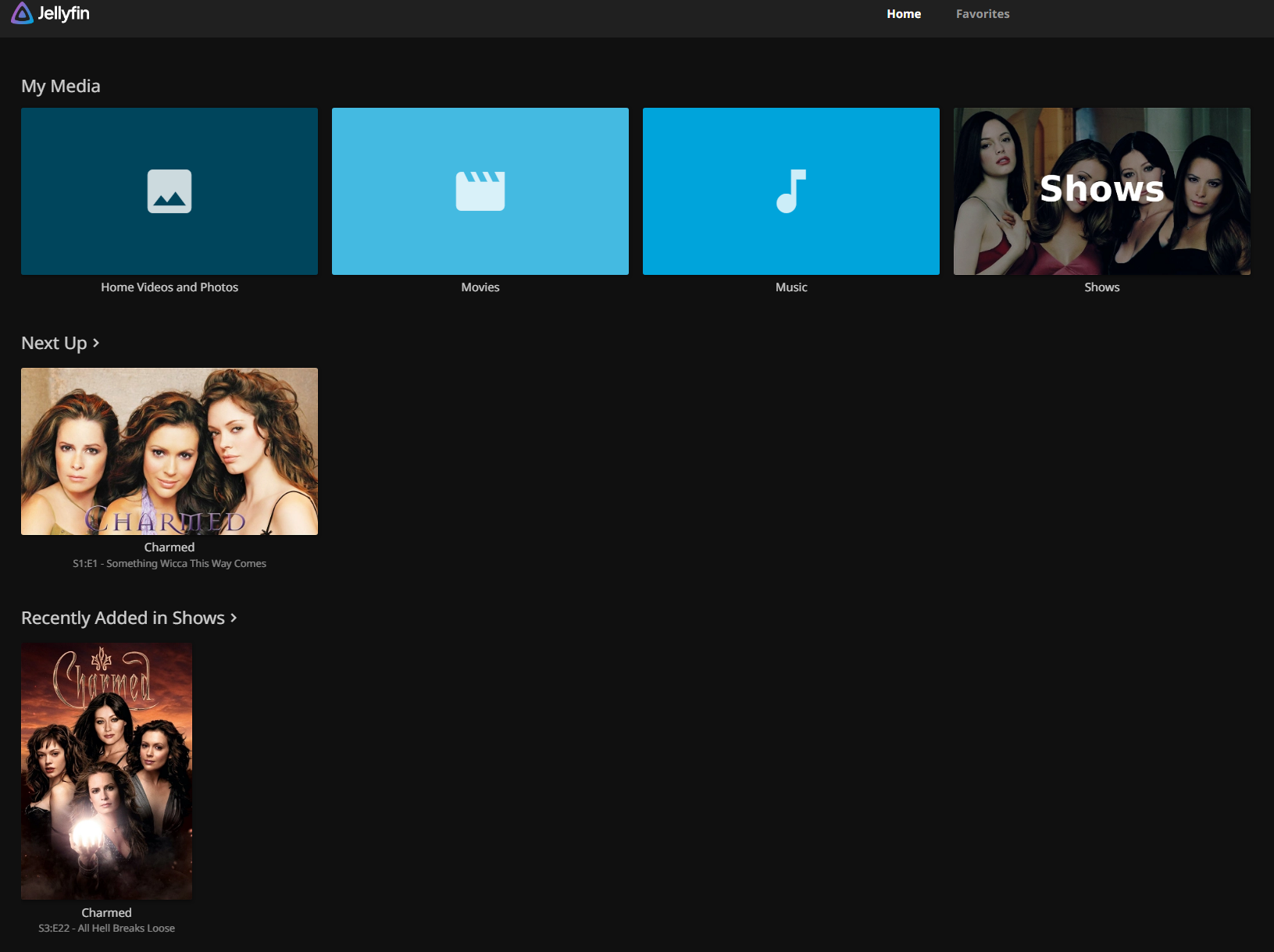Click the Jellyfin logo icon
The height and width of the screenshot is (952, 1274).
tap(23, 13)
